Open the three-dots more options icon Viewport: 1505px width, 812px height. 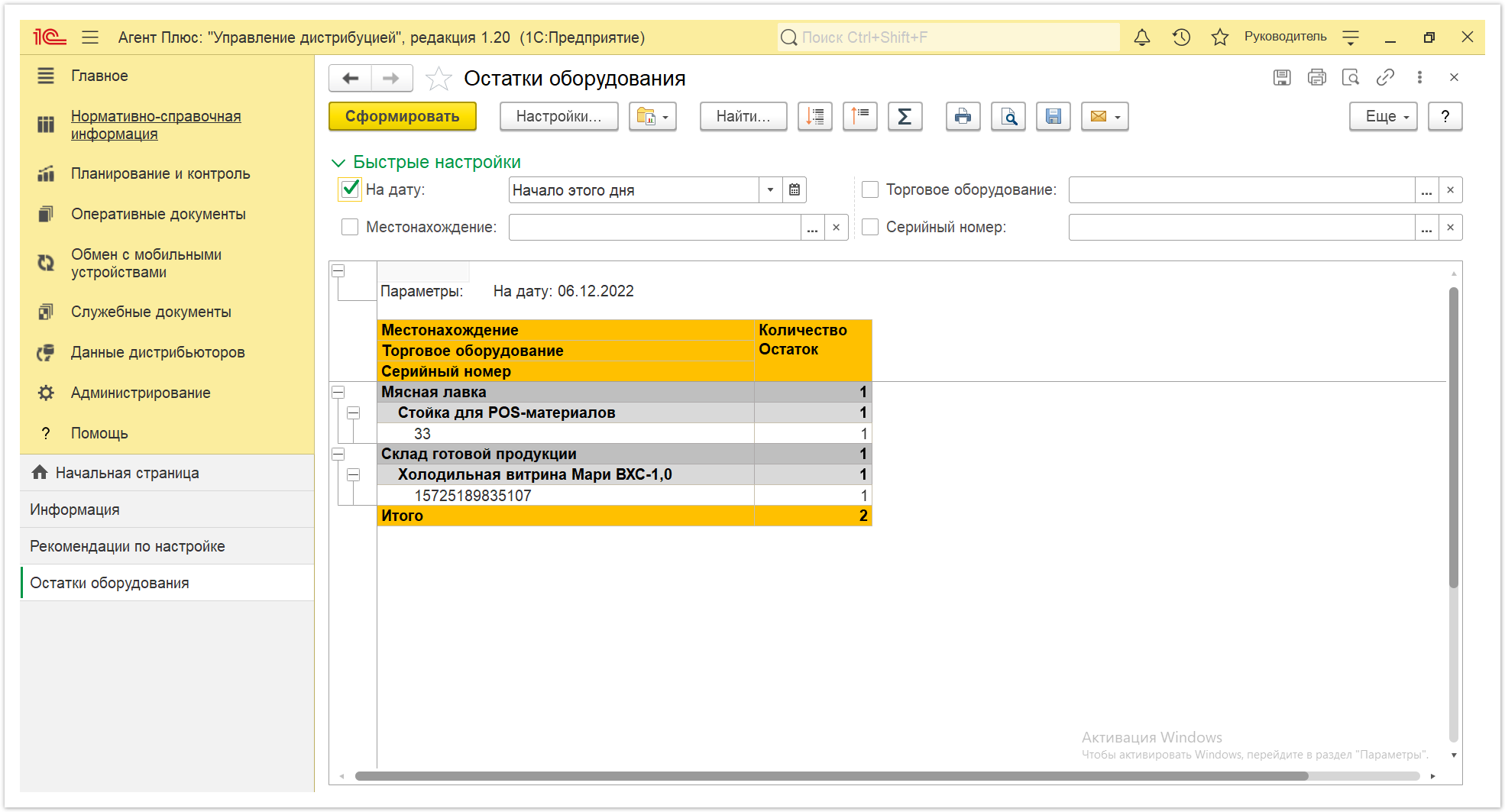(1419, 77)
